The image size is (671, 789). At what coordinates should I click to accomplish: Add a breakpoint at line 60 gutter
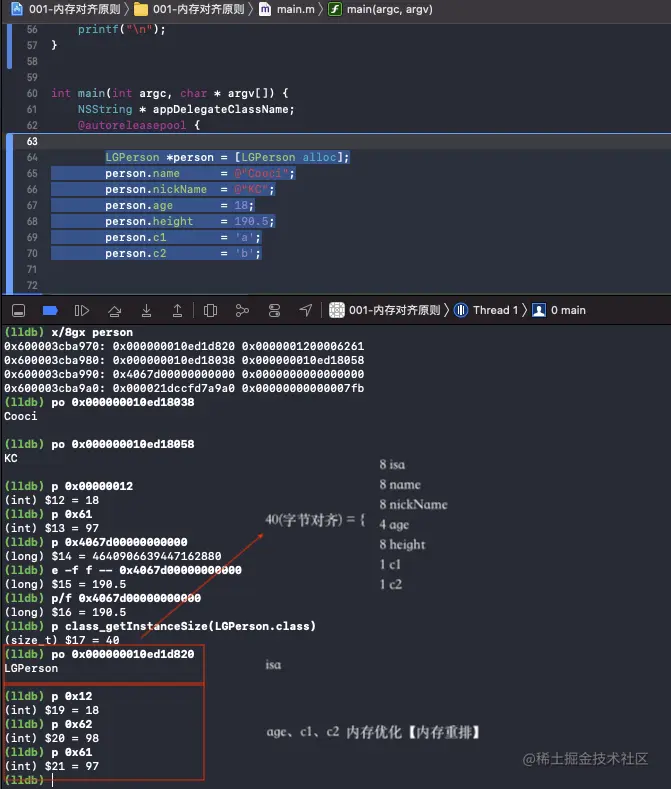pos(32,94)
